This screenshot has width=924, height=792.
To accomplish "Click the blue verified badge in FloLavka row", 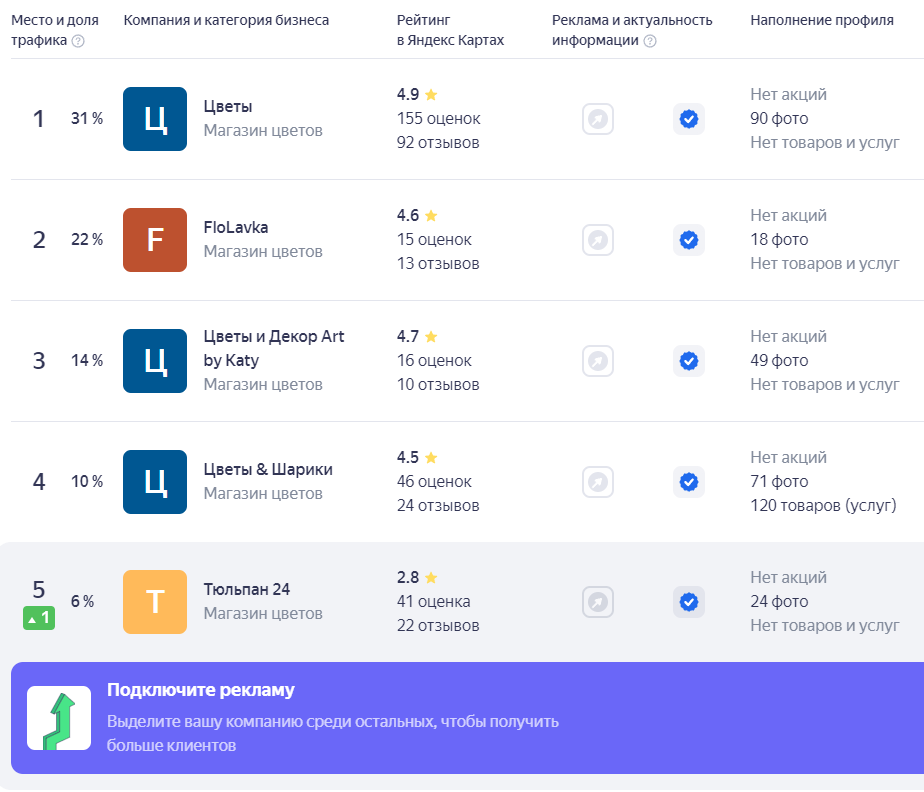I will (689, 240).
